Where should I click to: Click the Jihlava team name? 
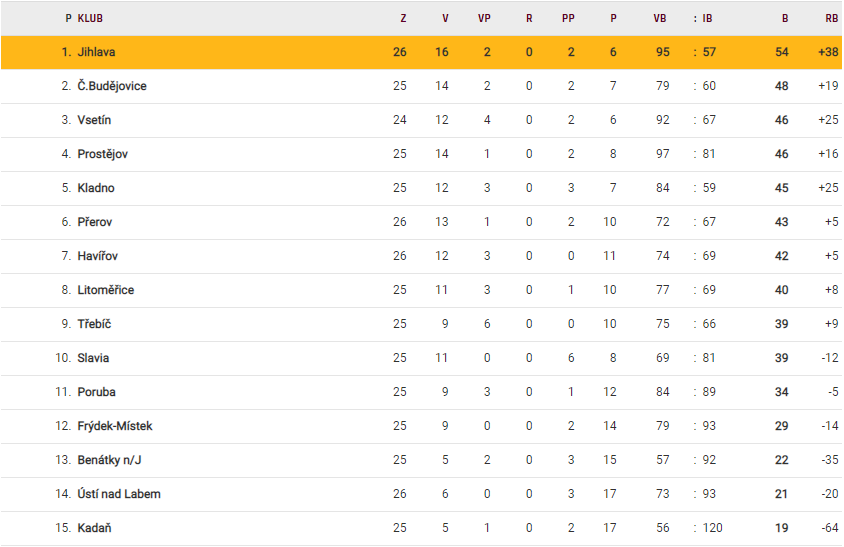pos(96,52)
